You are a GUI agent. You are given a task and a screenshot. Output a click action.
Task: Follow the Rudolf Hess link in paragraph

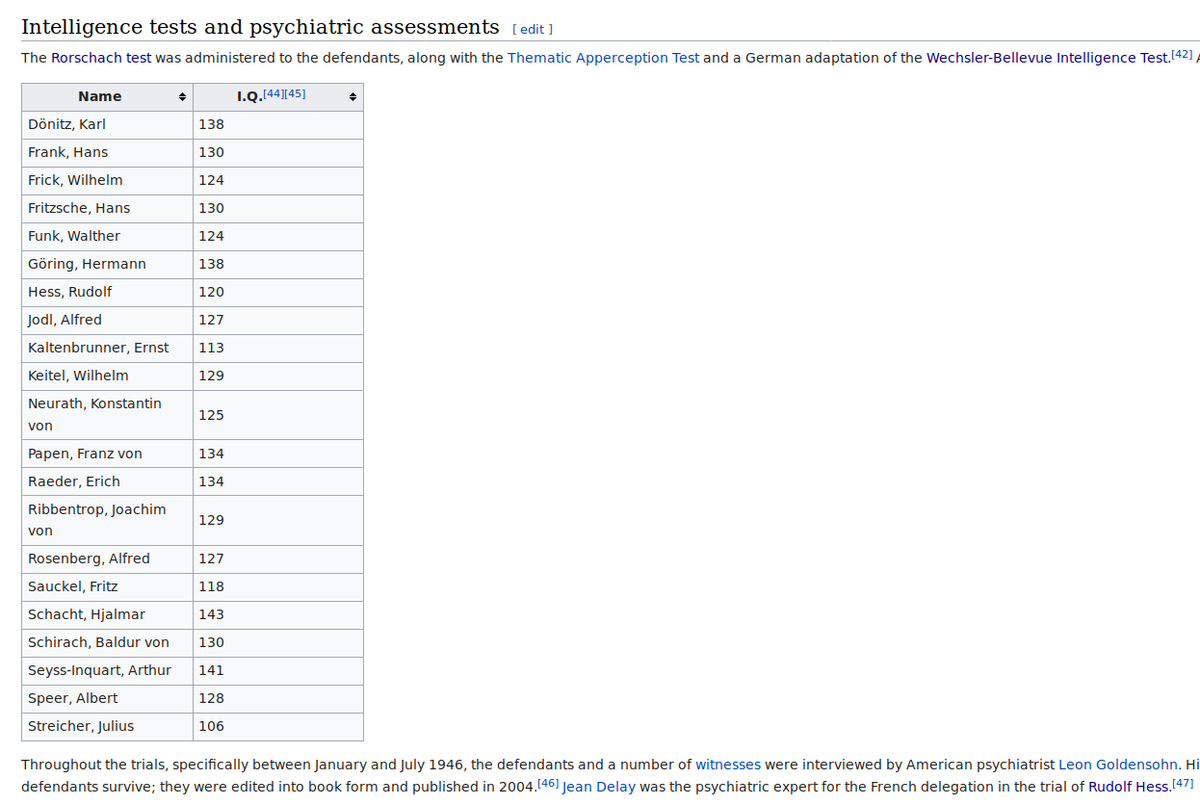coord(1128,787)
